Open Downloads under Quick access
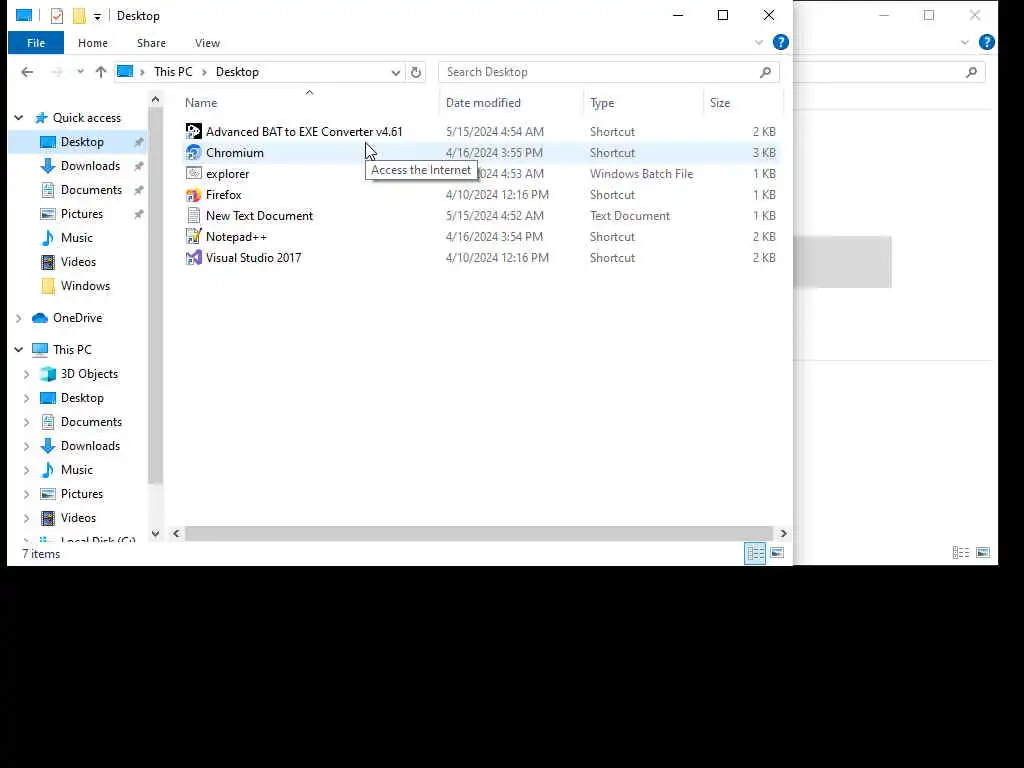 point(90,166)
